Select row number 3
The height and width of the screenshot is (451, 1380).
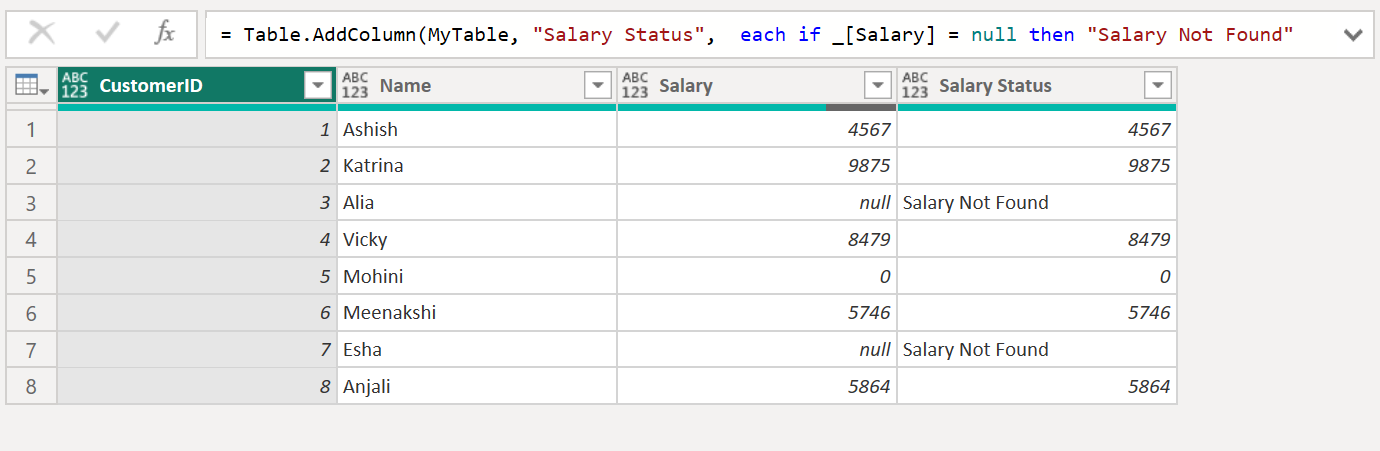pos(31,203)
